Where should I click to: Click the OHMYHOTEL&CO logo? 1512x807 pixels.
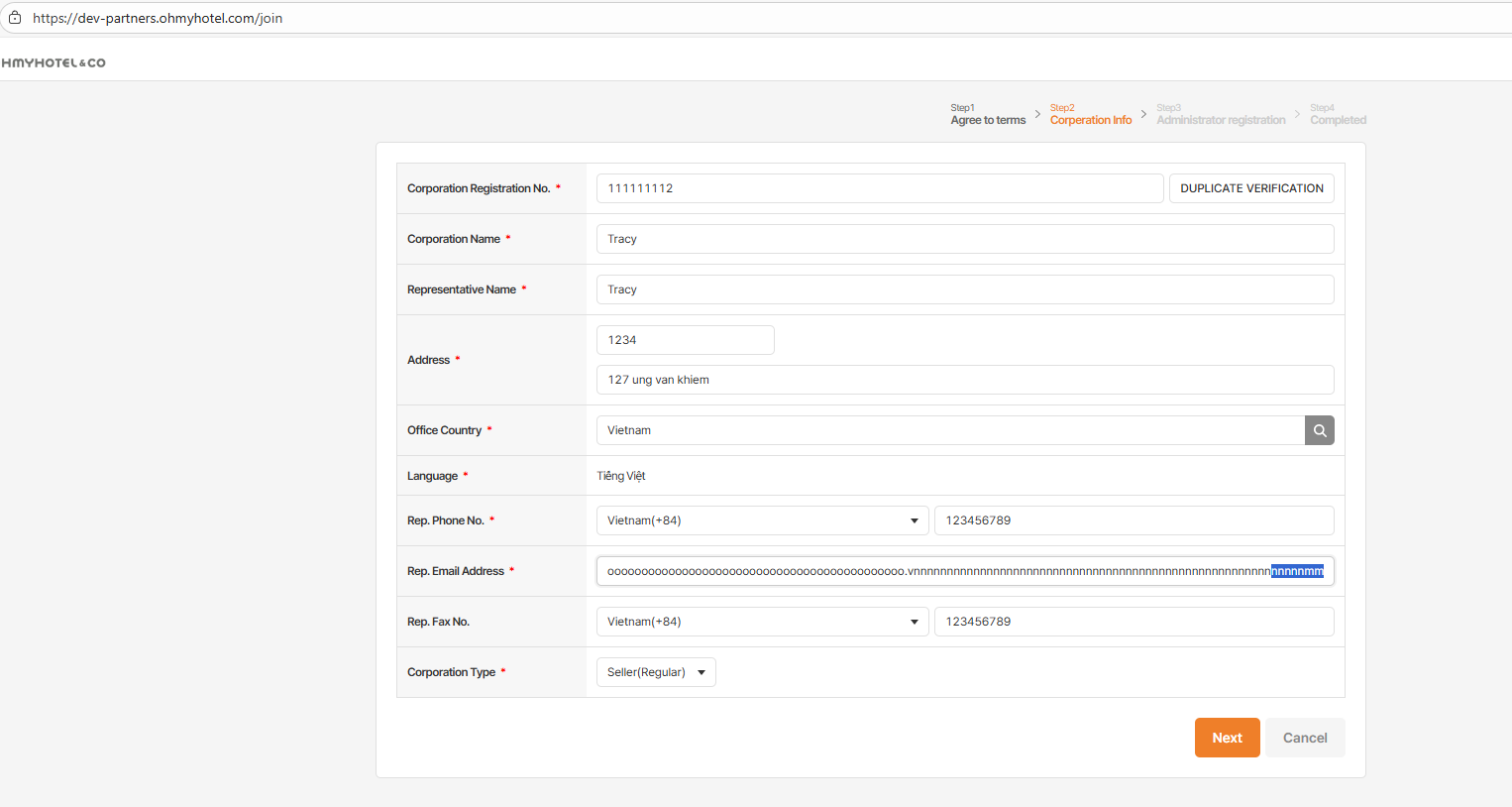(x=54, y=62)
